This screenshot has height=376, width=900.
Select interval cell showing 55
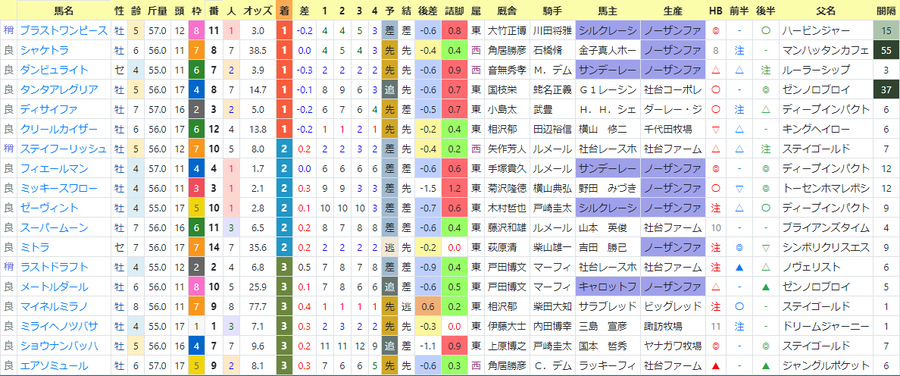tap(887, 51)
